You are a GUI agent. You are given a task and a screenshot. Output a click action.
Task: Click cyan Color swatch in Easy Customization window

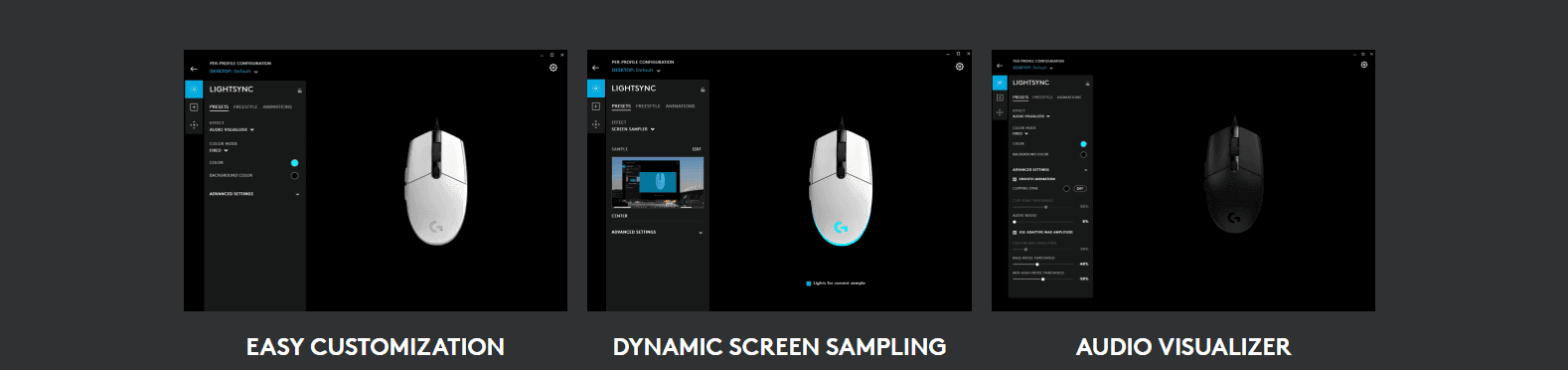tap(294, 163)
